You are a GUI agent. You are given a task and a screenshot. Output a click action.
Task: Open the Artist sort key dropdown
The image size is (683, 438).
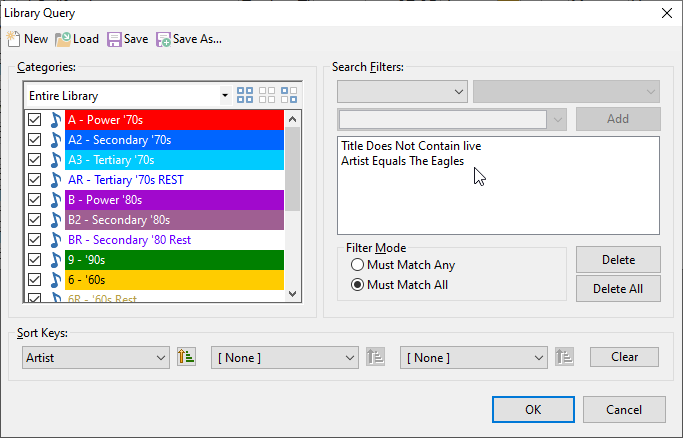162,357
